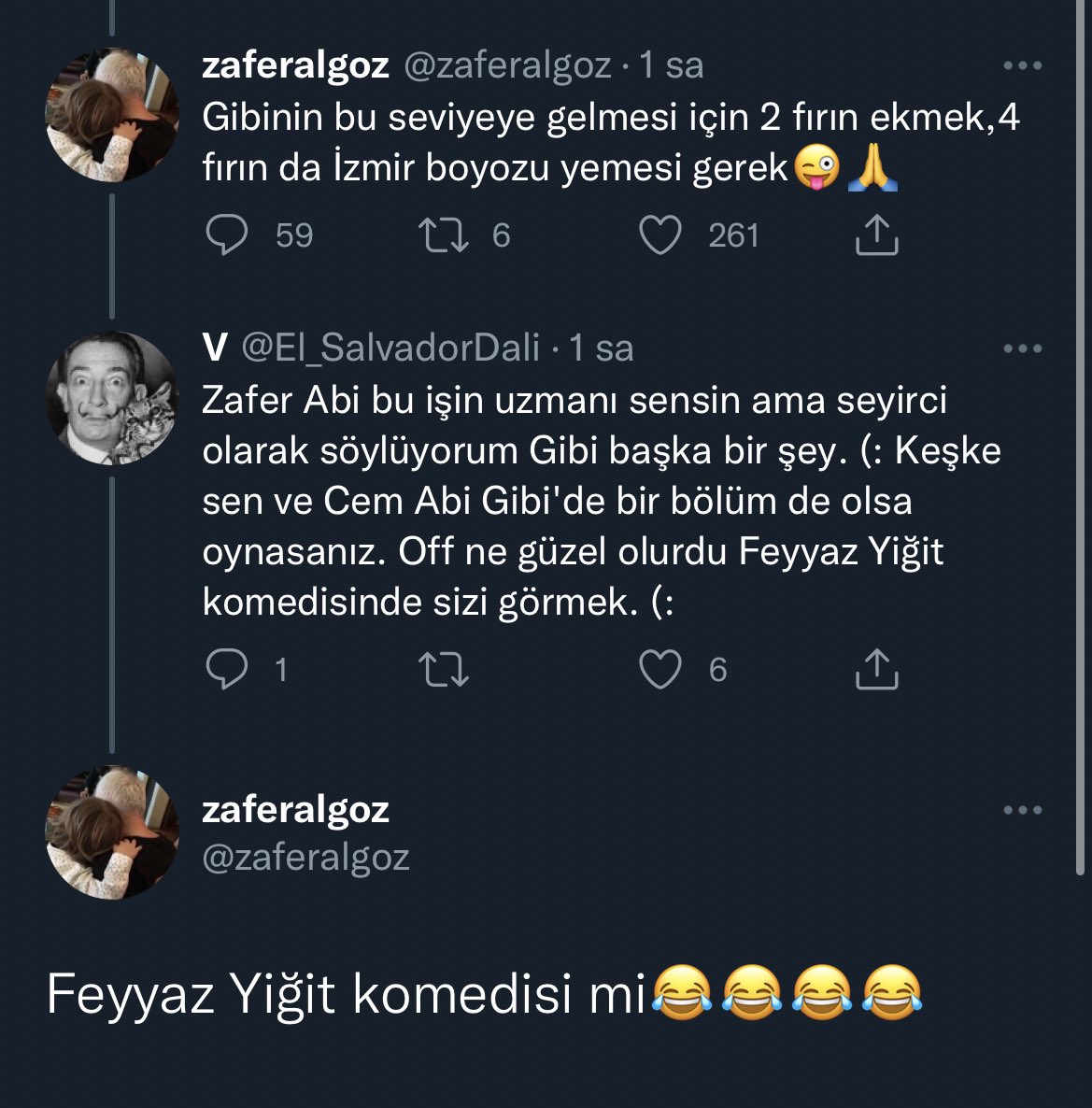Open zaferalgoz display name on main tweet
This screenshot has width=1092, height=1108.
point(295,809)
